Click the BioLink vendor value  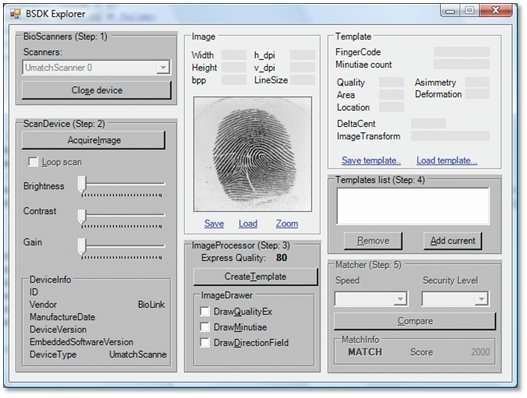[x=151, y=305]
